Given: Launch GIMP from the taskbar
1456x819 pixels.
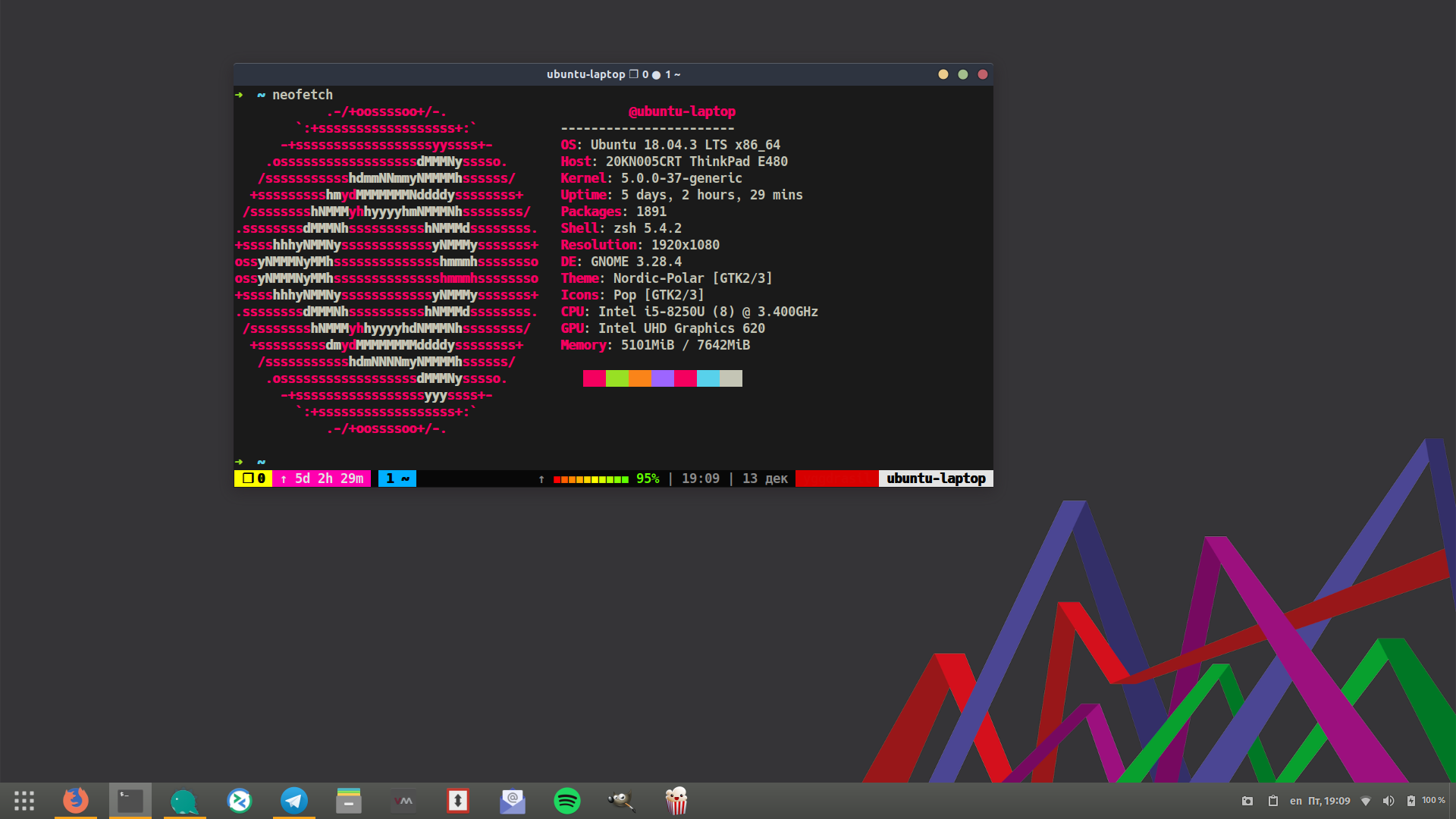Looking at the screenshot, I should pos(622,801).
